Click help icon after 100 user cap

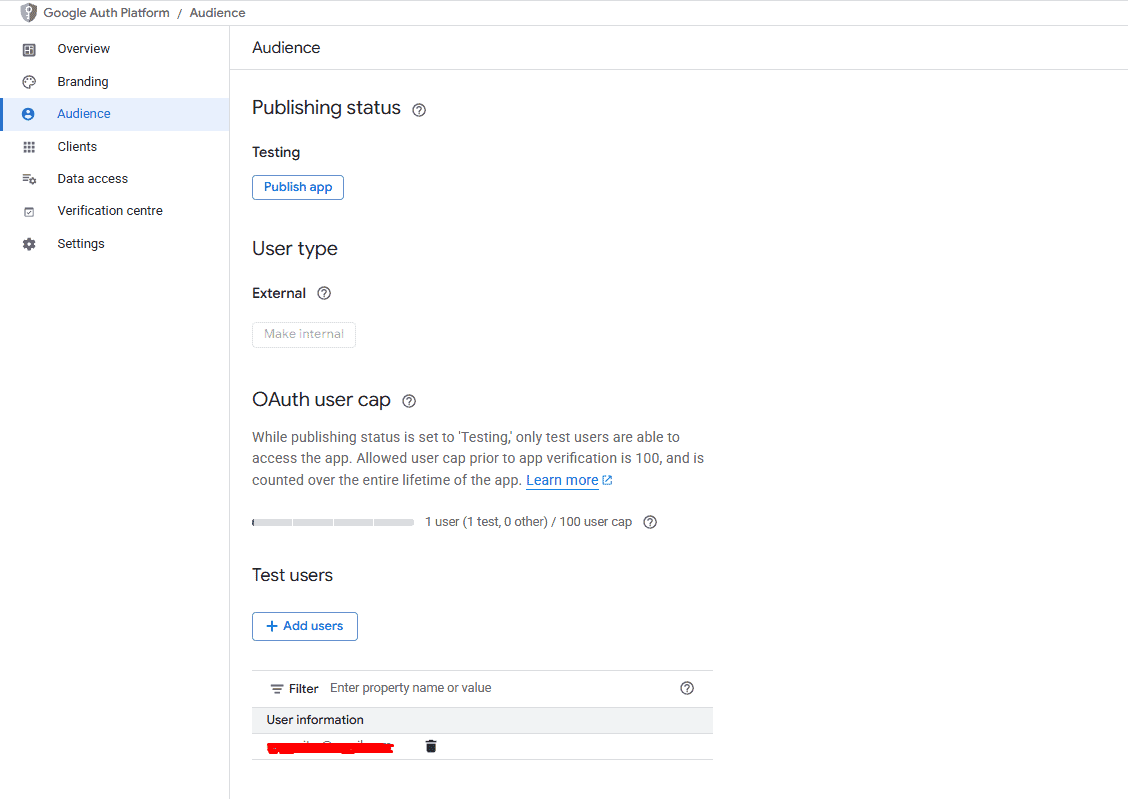650,522
